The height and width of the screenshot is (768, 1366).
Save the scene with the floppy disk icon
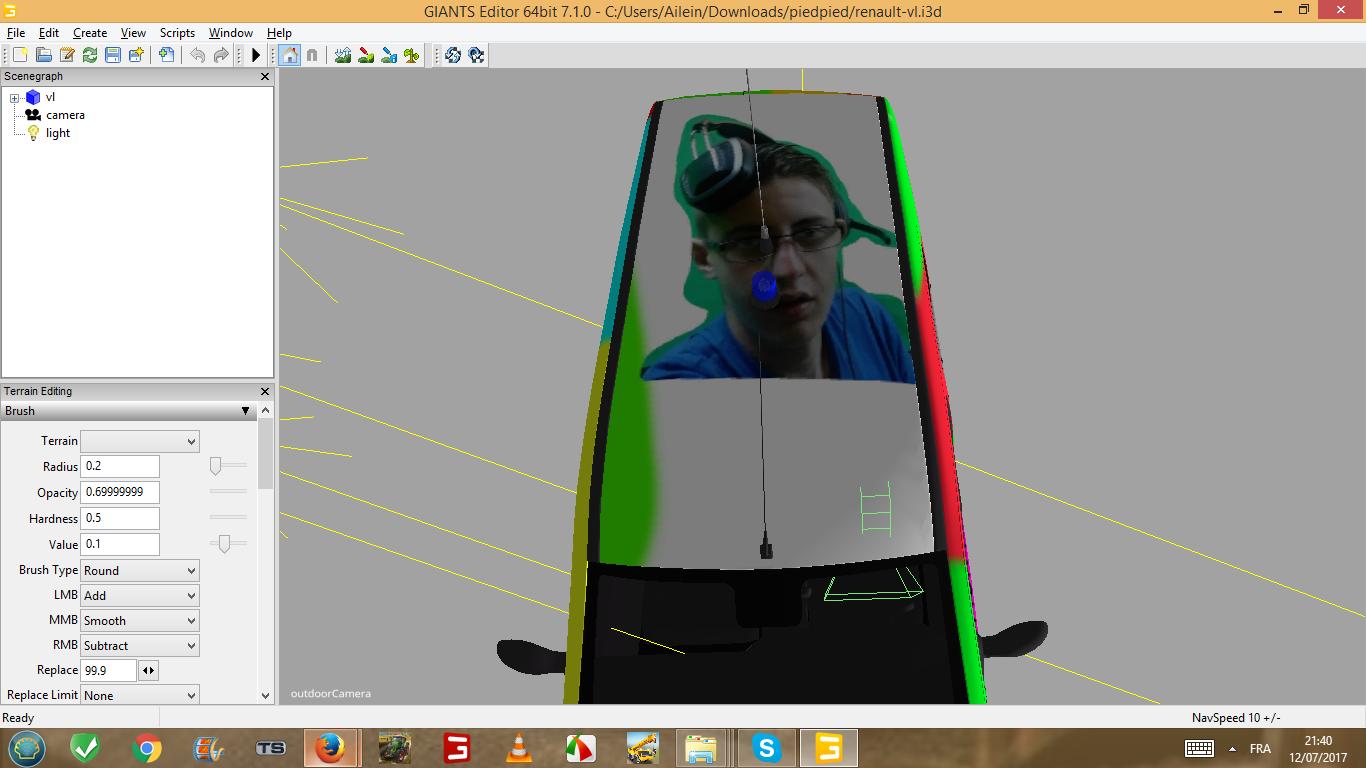113,55
